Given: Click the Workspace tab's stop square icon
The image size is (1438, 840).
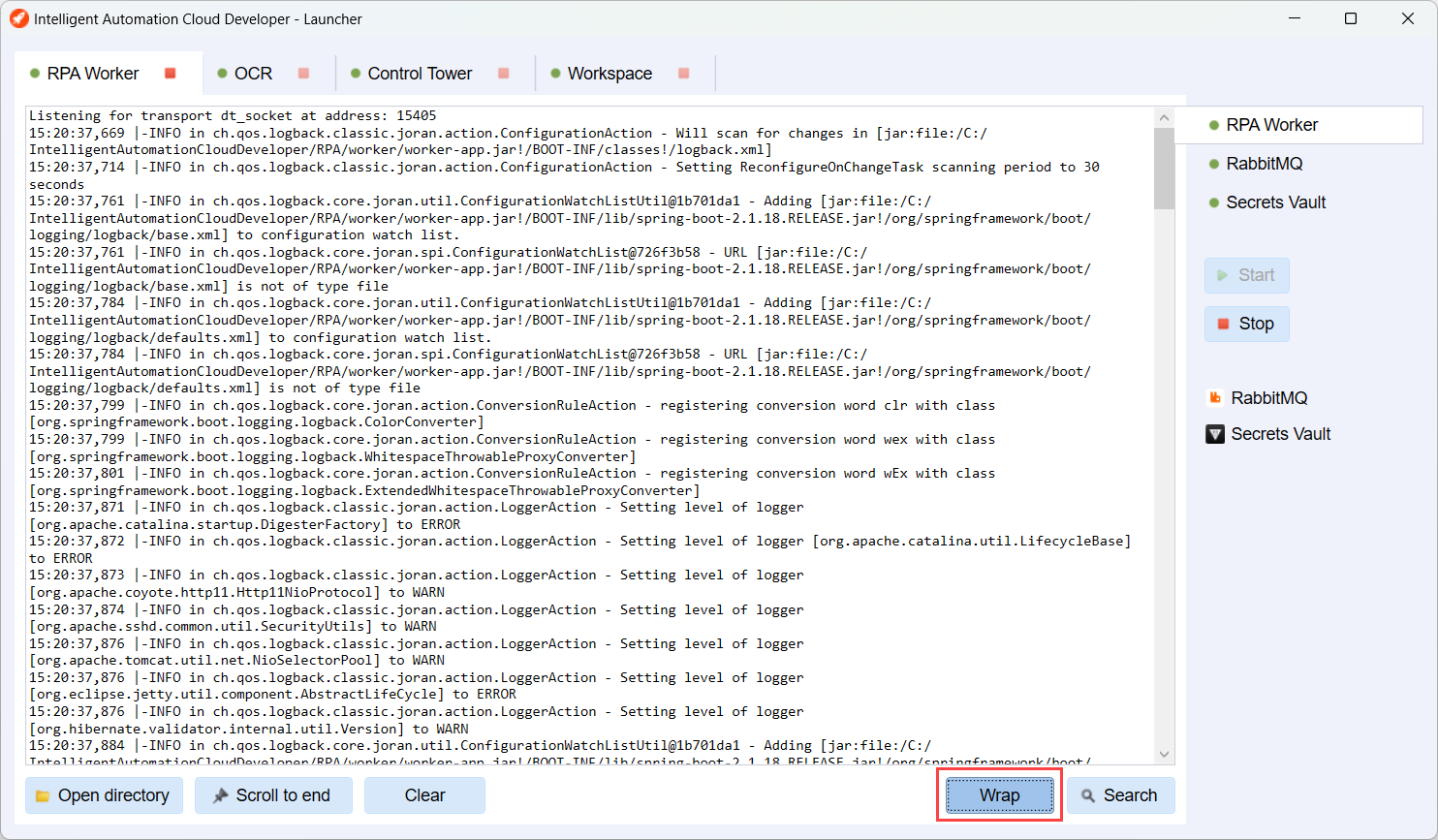Looking at the screenshot, I should pyautogui.click(x=683, y=74).
